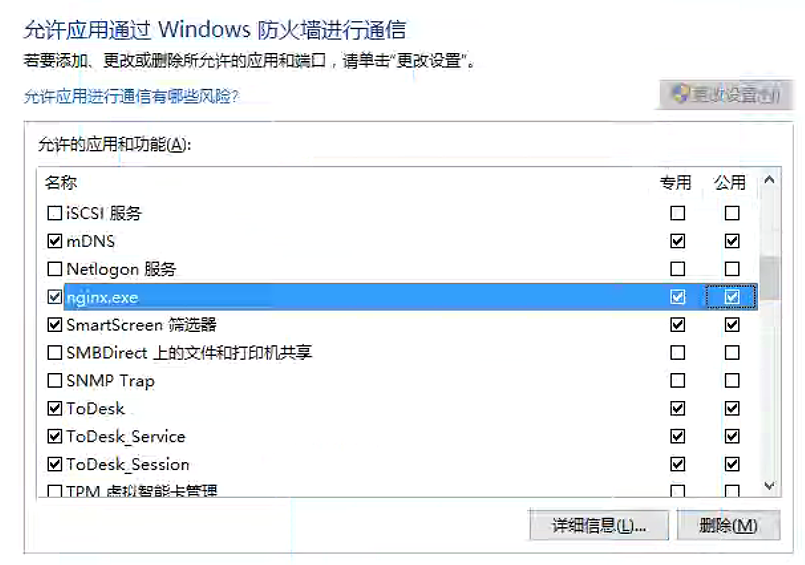Enable Netlogon 服务 专用 checkbox
Image resolution: width=805 pixels, height=565 pixels.
678,268
